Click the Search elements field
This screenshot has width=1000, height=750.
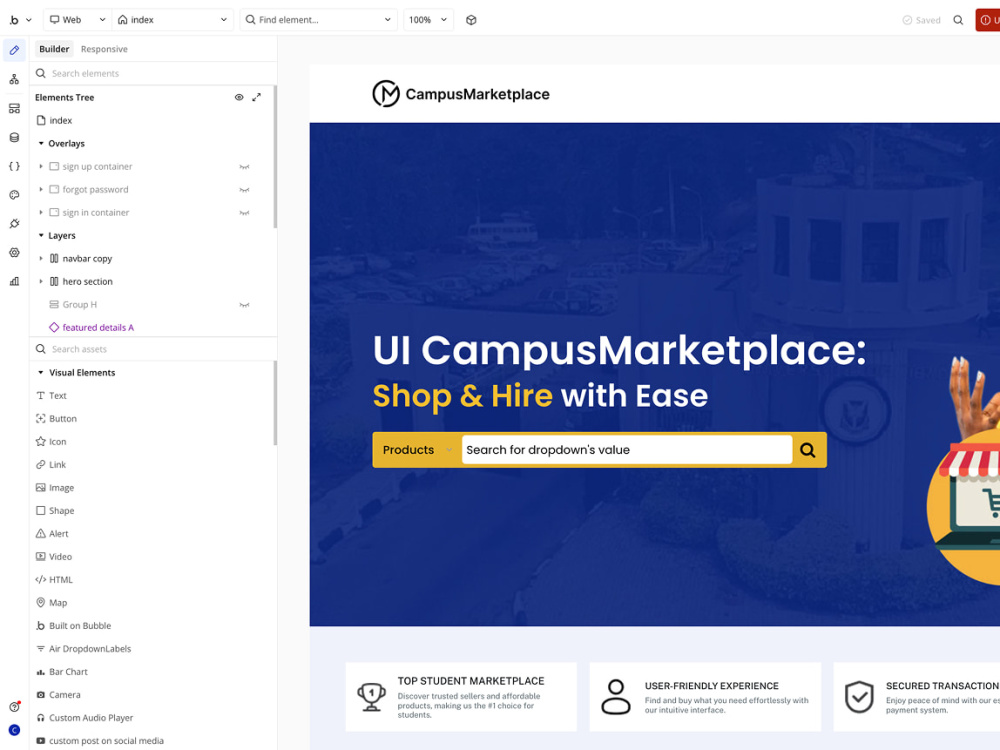[153, 73]
